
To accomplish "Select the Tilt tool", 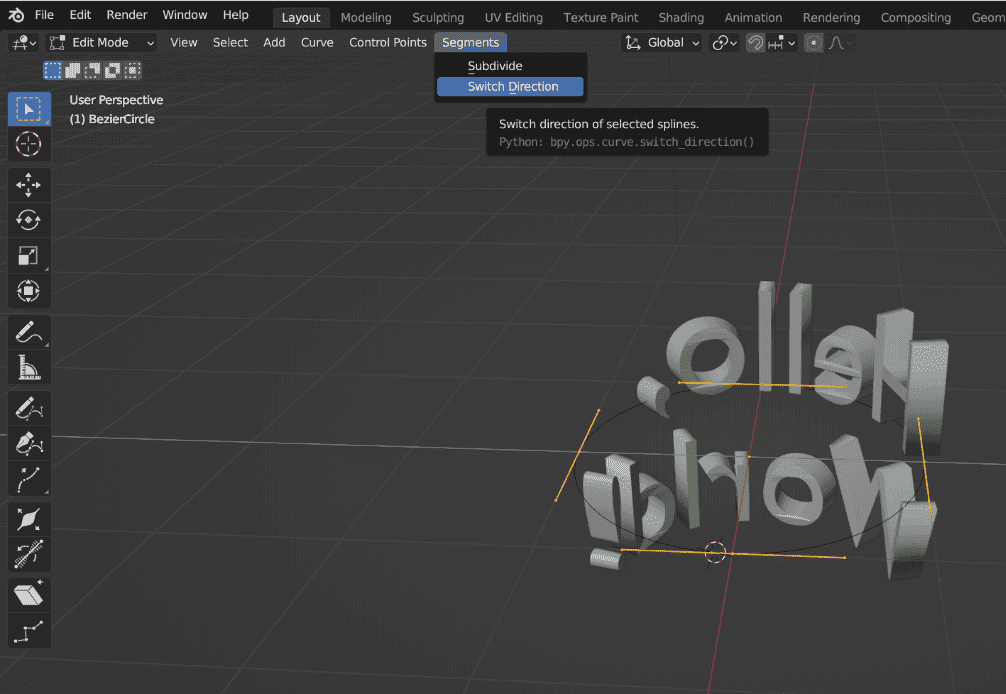I will tap(29, 554).
